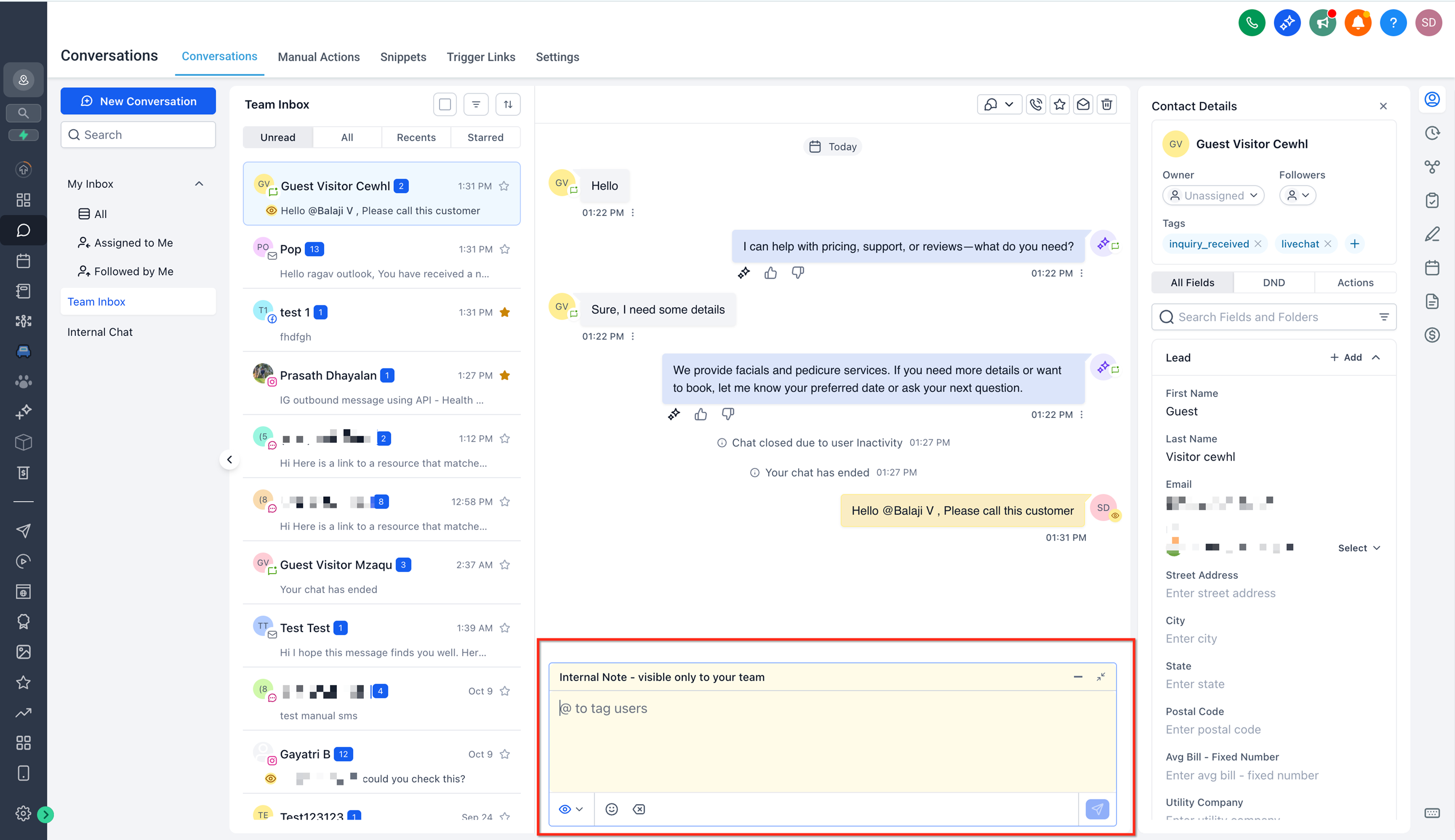Open the eye visibility dropdown in composer
Image resolution: width=1455 pixels, height=840 pixels.
(571, 809)
